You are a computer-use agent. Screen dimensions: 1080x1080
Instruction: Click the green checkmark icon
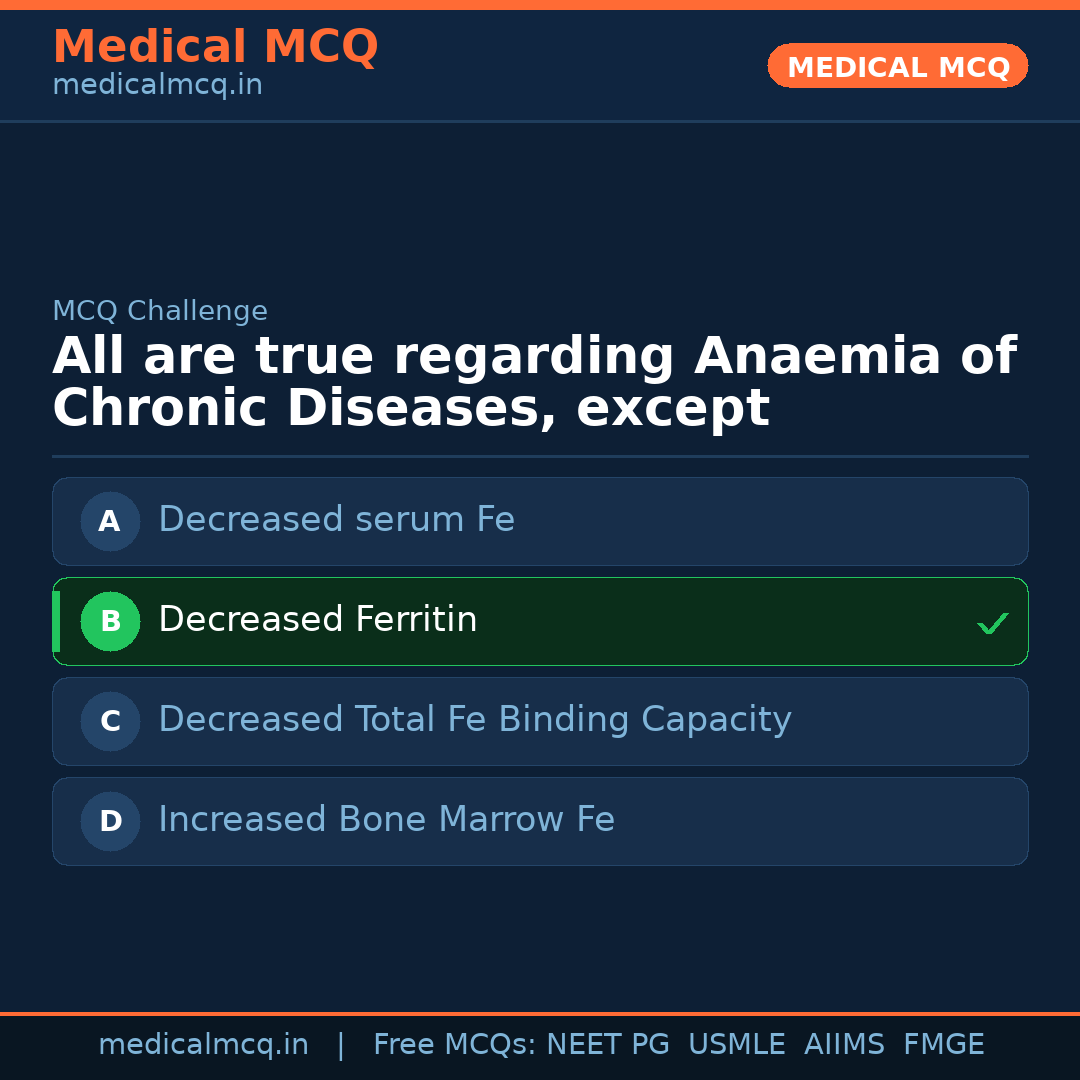click(x=993, y=624)
